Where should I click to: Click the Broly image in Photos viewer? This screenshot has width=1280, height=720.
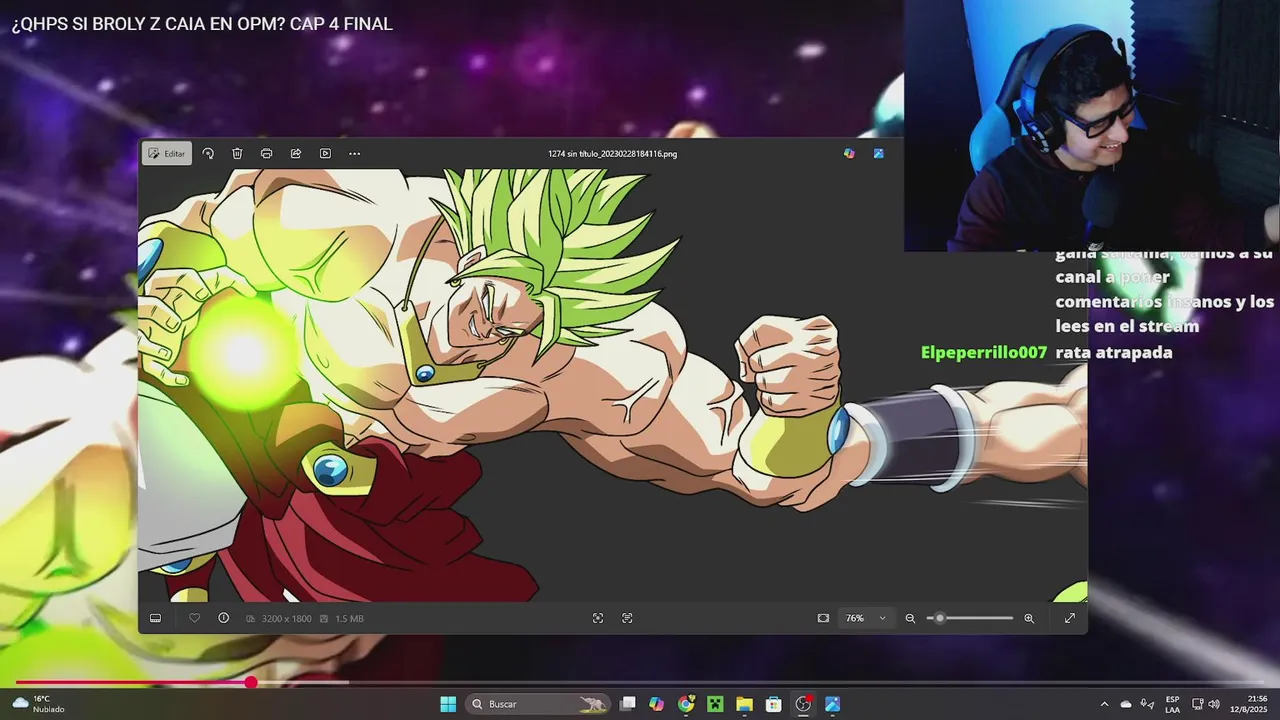[x=612, y=385]
